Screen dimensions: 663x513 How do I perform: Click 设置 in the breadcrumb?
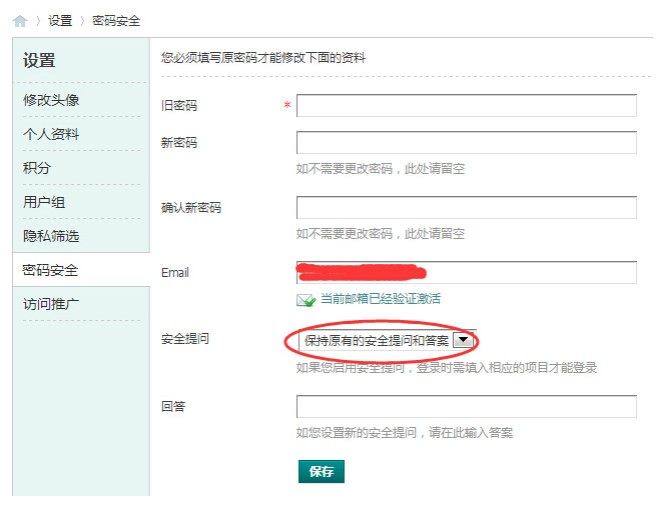pos(60,21)
